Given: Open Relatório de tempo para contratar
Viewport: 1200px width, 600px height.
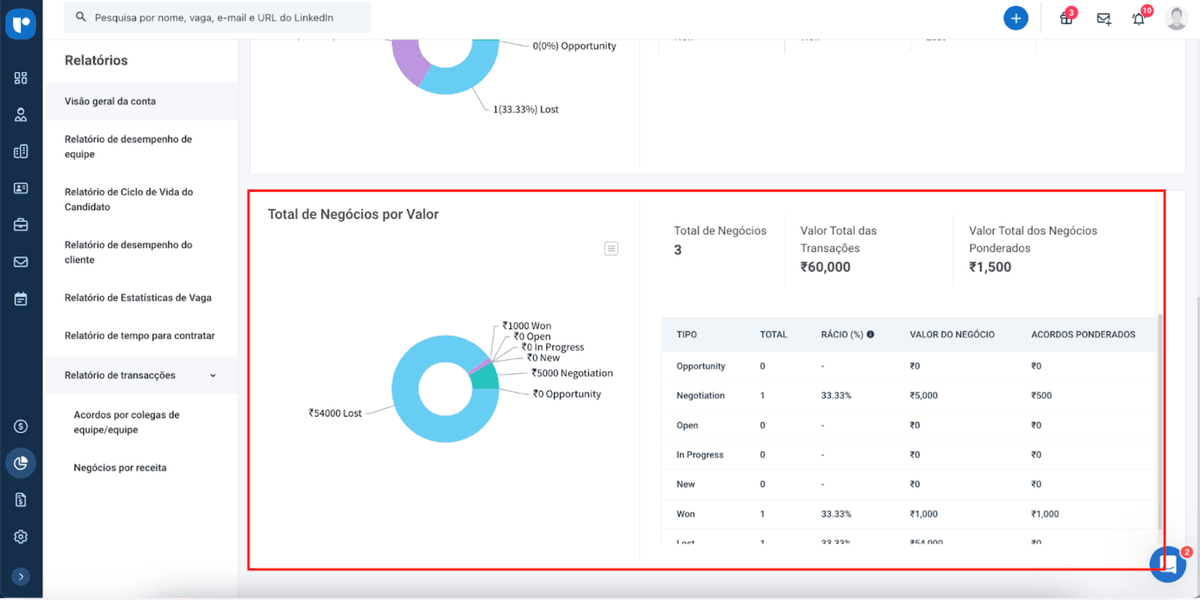Looking at the screenshot, I should click(139, 336).
